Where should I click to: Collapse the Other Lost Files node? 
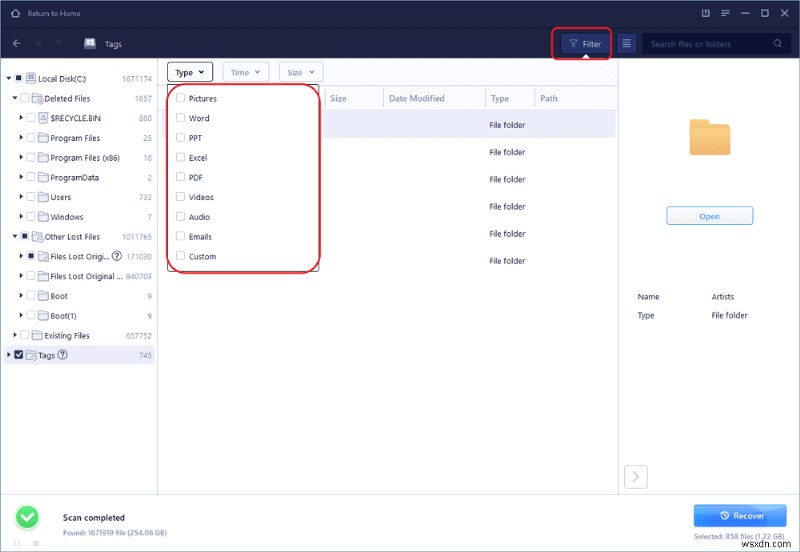15,236
